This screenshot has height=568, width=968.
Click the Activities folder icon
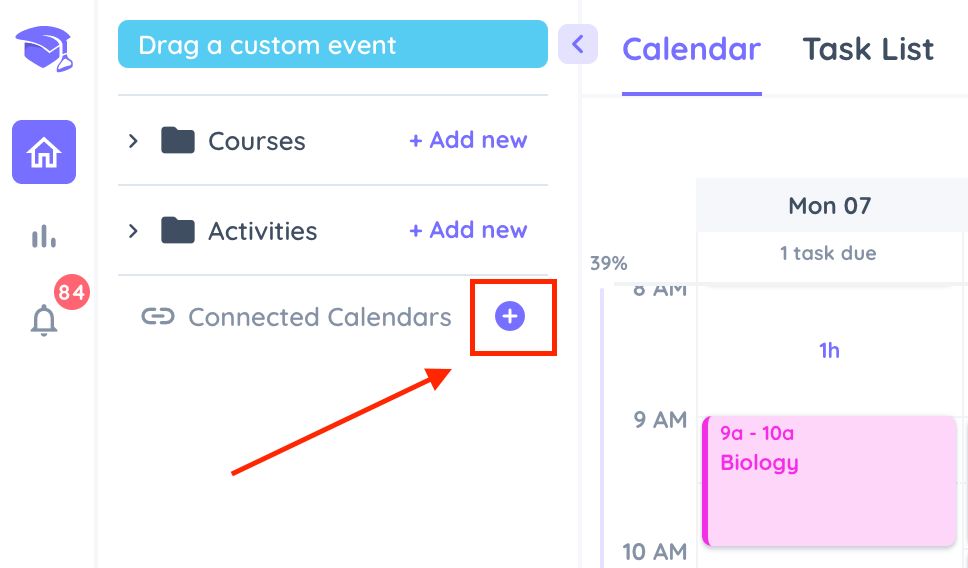(x=178, y=230)
